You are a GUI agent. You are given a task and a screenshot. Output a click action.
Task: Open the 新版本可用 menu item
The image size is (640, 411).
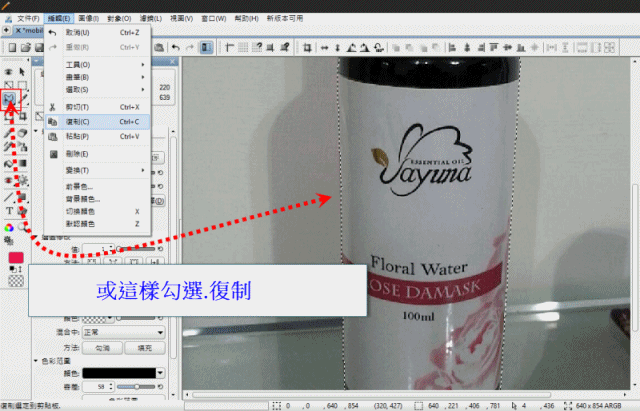point(285,18)
